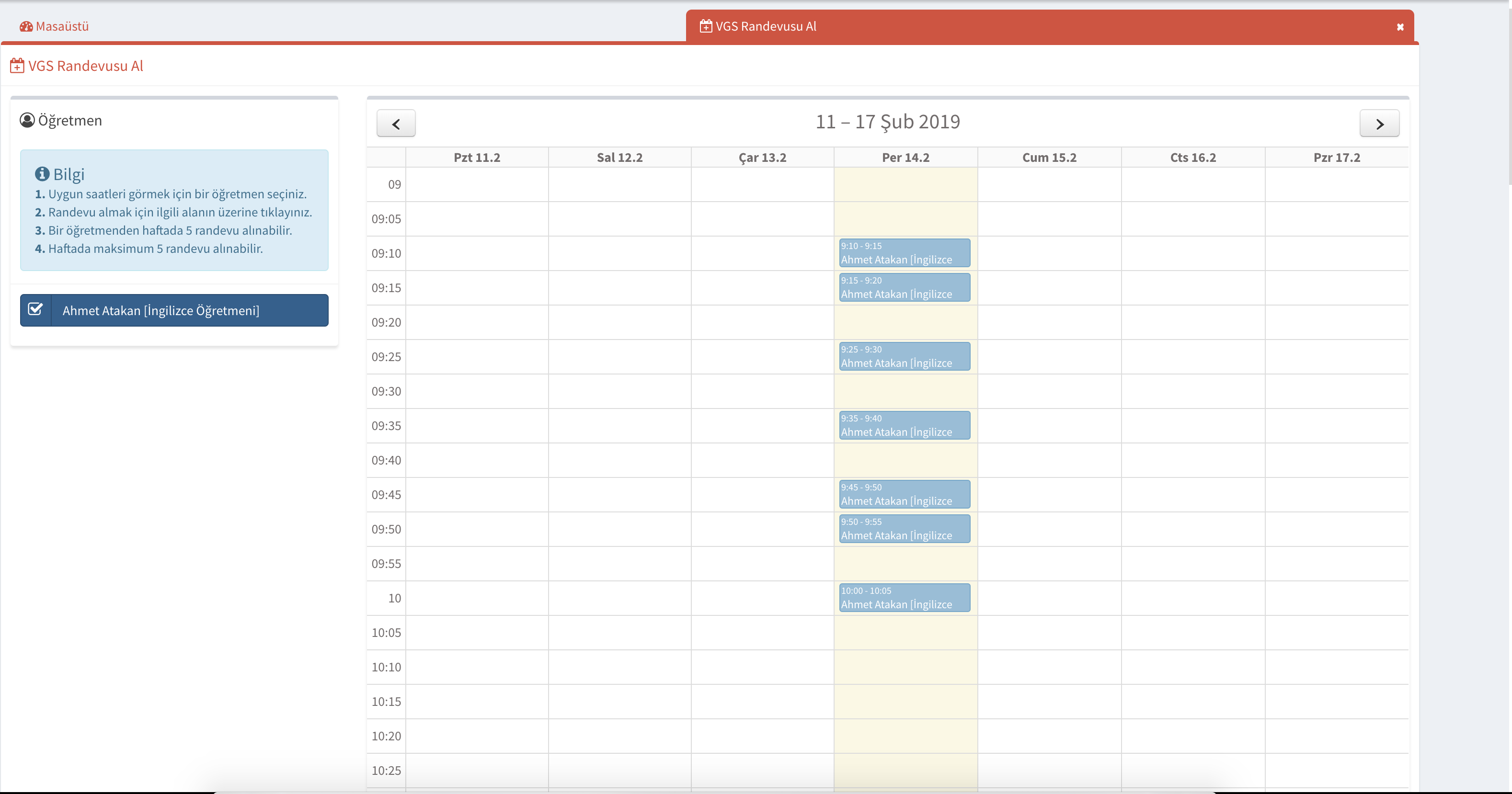Go to the next week with right arrow
This screenshot has width=1512, height=794.
pos(1379,123)
